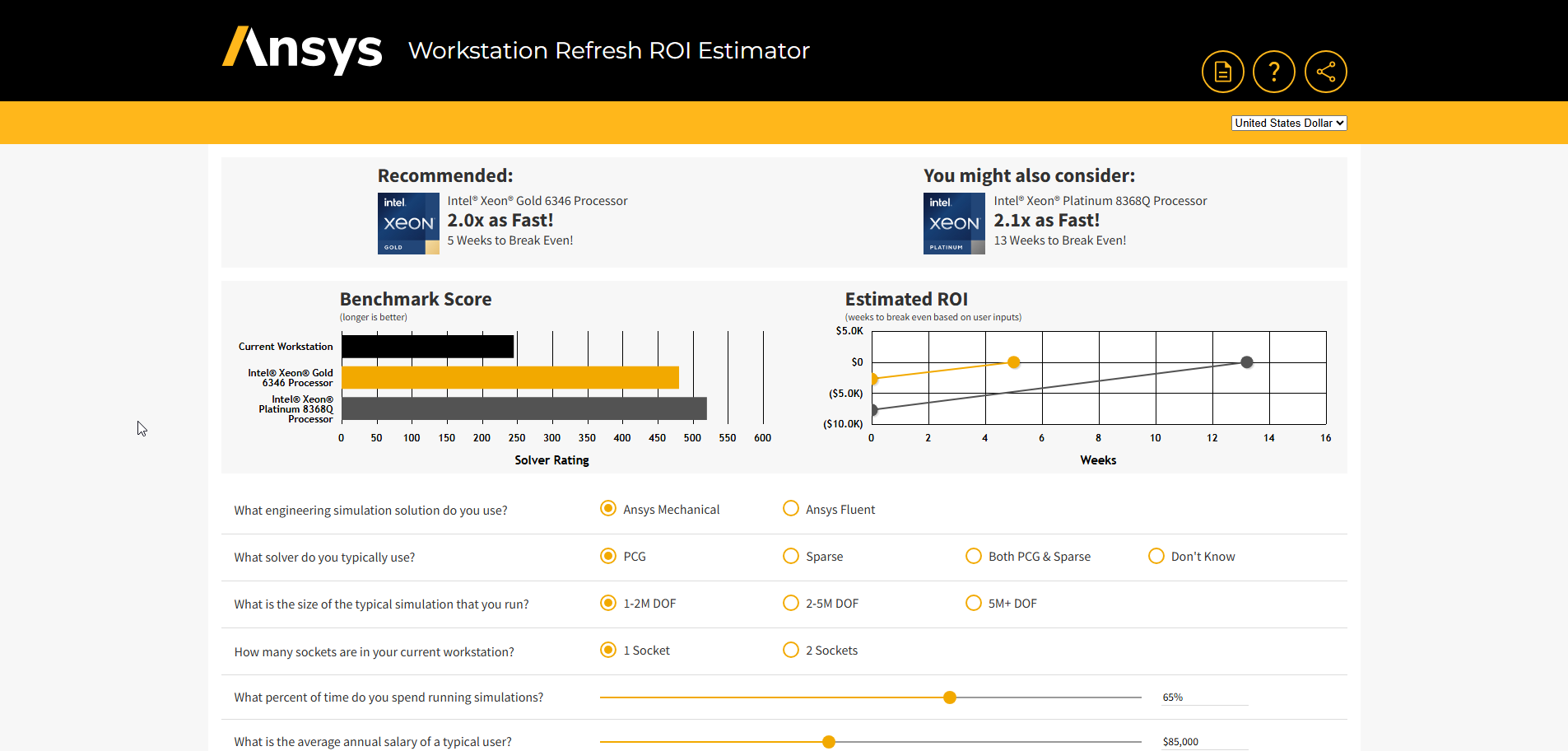The height and width of the screenshot is (751, 1568).
Task: Click the Intel Xeon Gold badge
Action: (x=408, y=223)
